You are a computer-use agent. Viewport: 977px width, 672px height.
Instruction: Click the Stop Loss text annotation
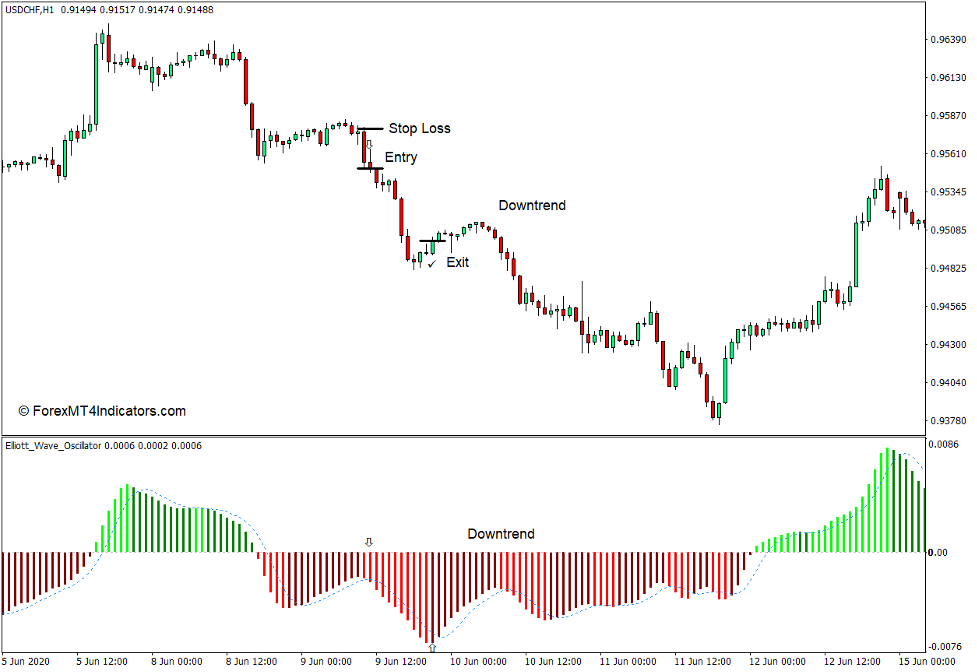(x=420, y=128)
